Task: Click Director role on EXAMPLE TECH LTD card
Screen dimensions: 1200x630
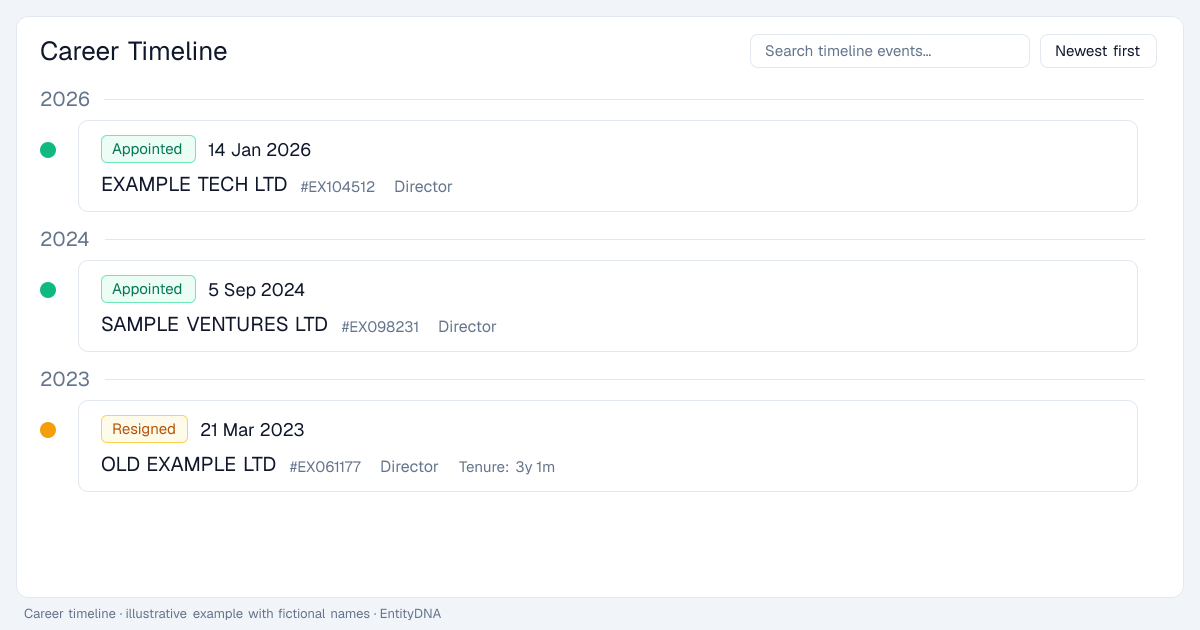Action: click(423, 187)
